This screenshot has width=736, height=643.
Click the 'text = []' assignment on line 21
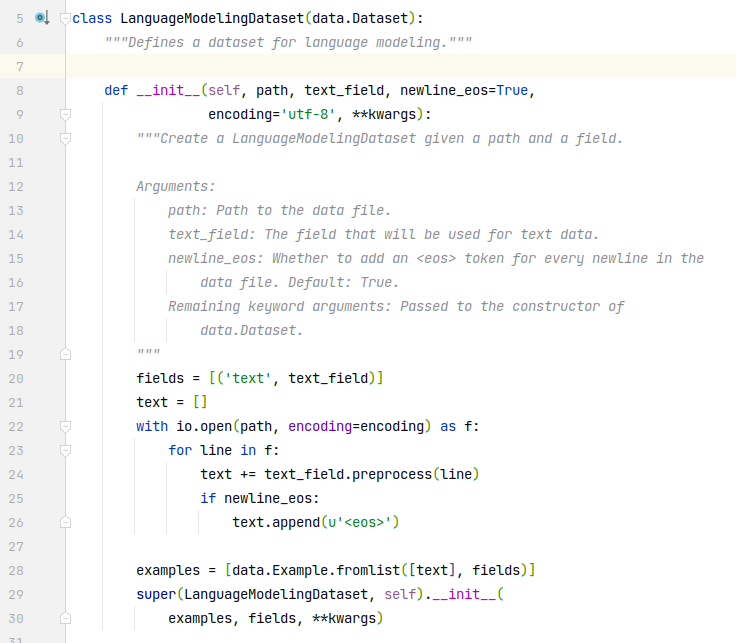tap(171, 402)
